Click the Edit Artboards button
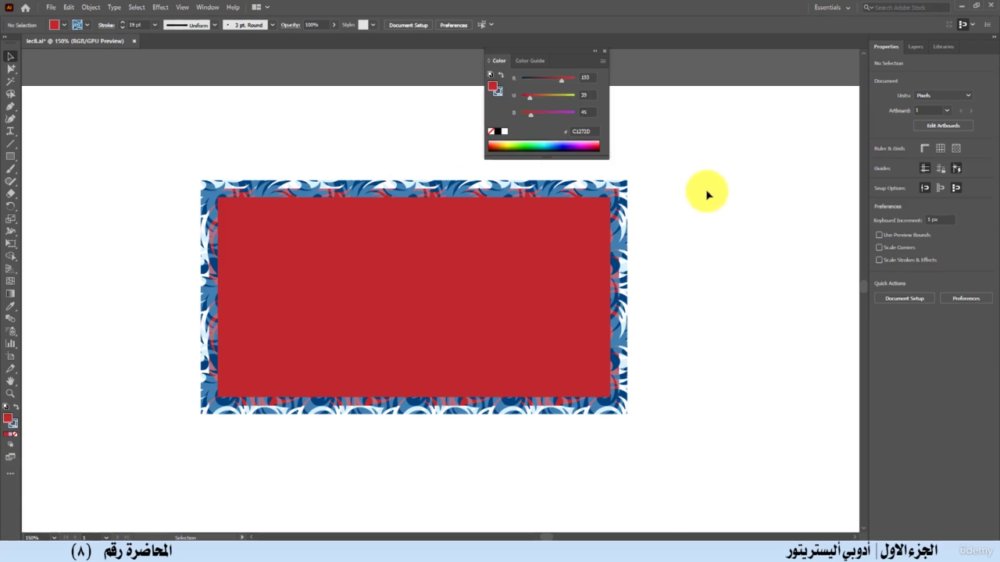Screen dimensions: 1000x562 (x=943, y=126)
